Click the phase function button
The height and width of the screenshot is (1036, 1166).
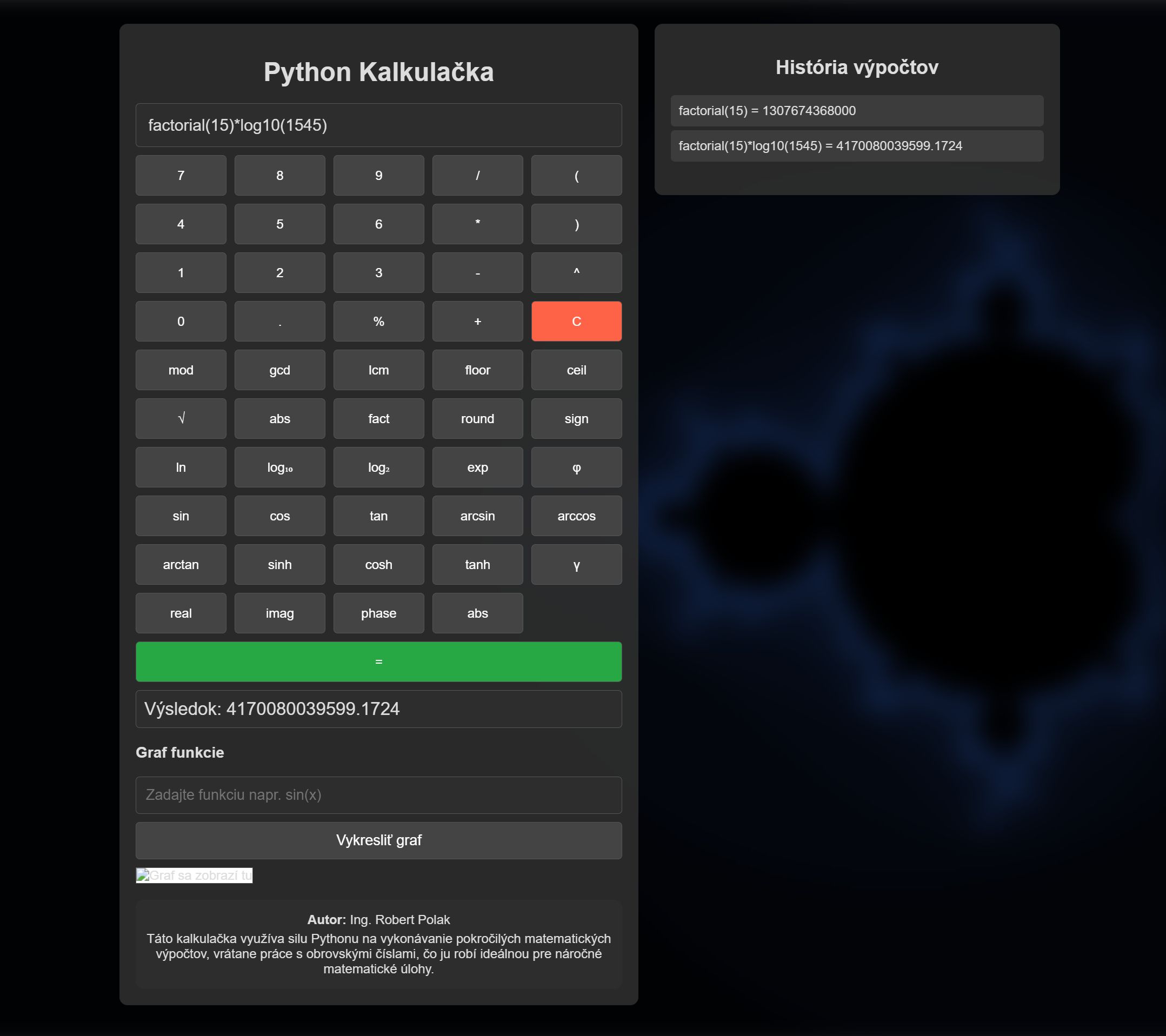pos(379,613)
